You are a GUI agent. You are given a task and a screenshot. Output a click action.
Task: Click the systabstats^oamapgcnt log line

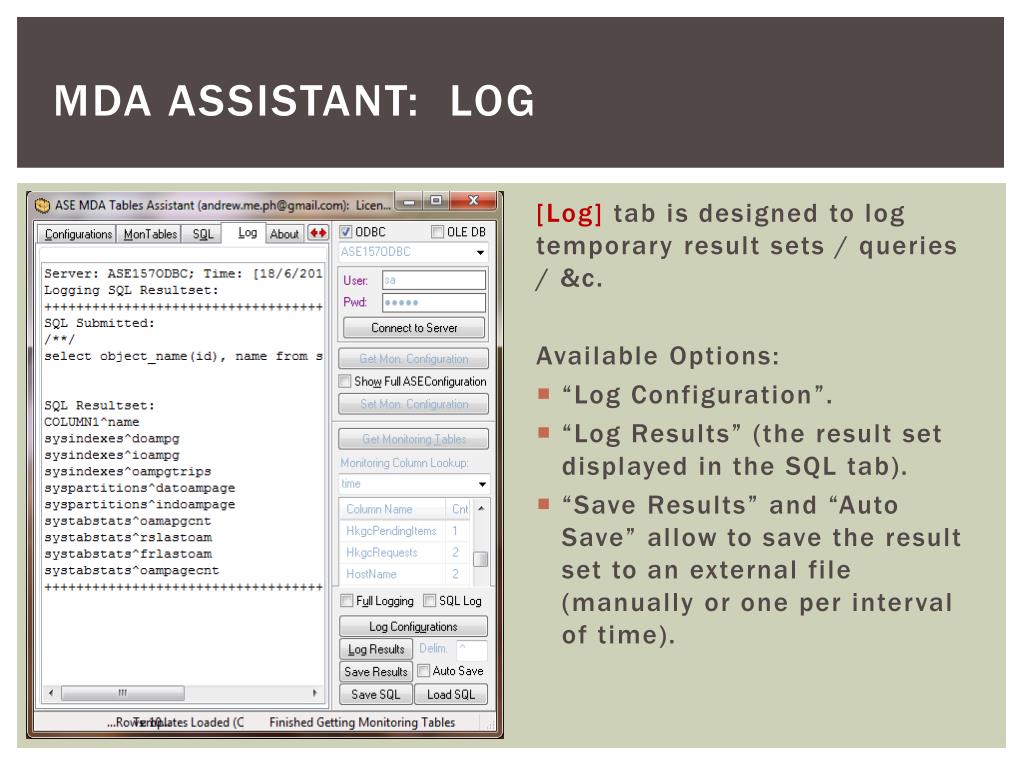pos(127,520)
